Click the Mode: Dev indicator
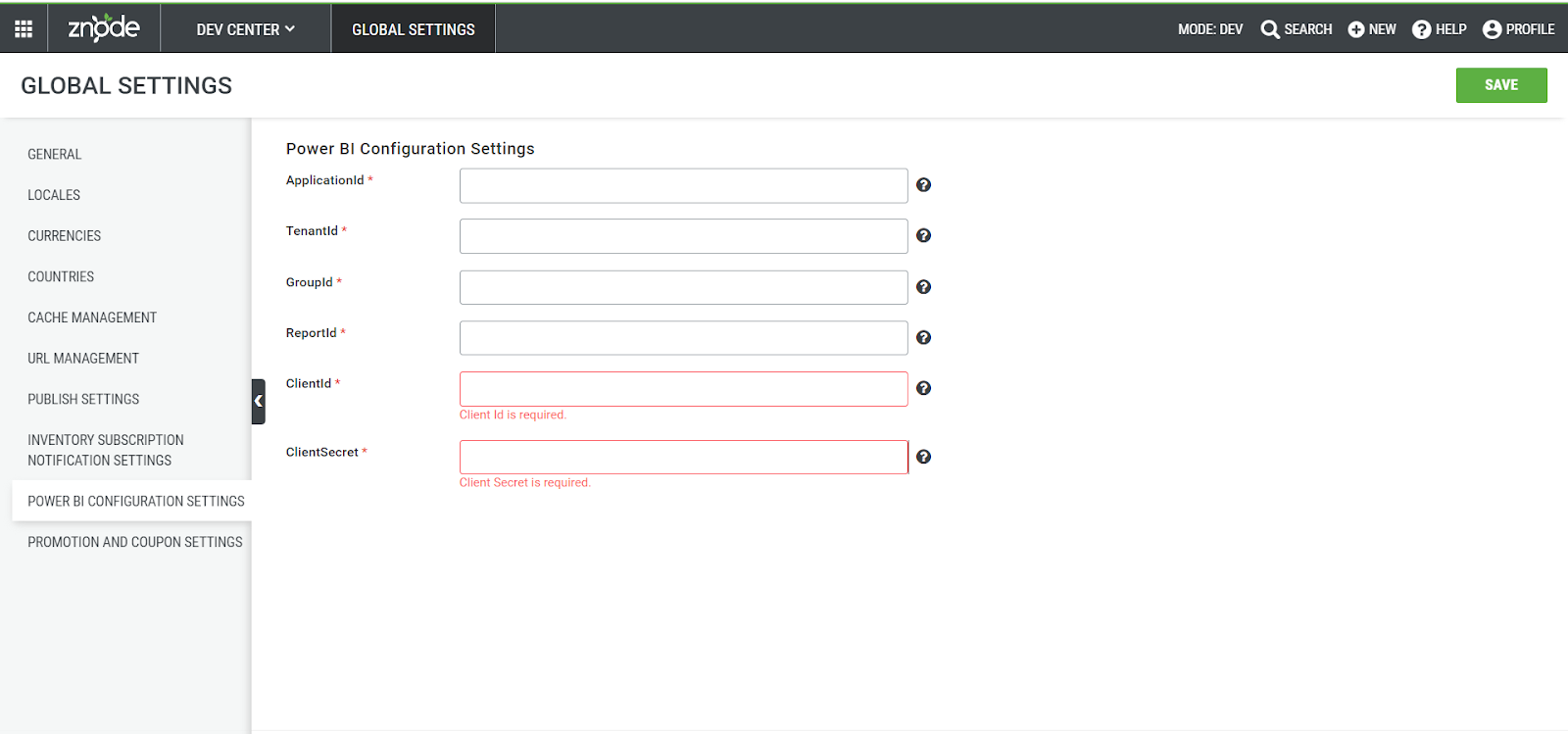This screenshot has height=734, width=1568. click(1210, 29)
